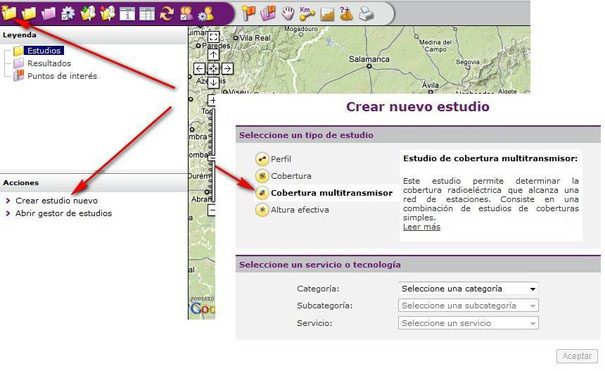Click the purple results folder toolbar icon
This screenshot has width=605, height=371.
pos(49,13)
